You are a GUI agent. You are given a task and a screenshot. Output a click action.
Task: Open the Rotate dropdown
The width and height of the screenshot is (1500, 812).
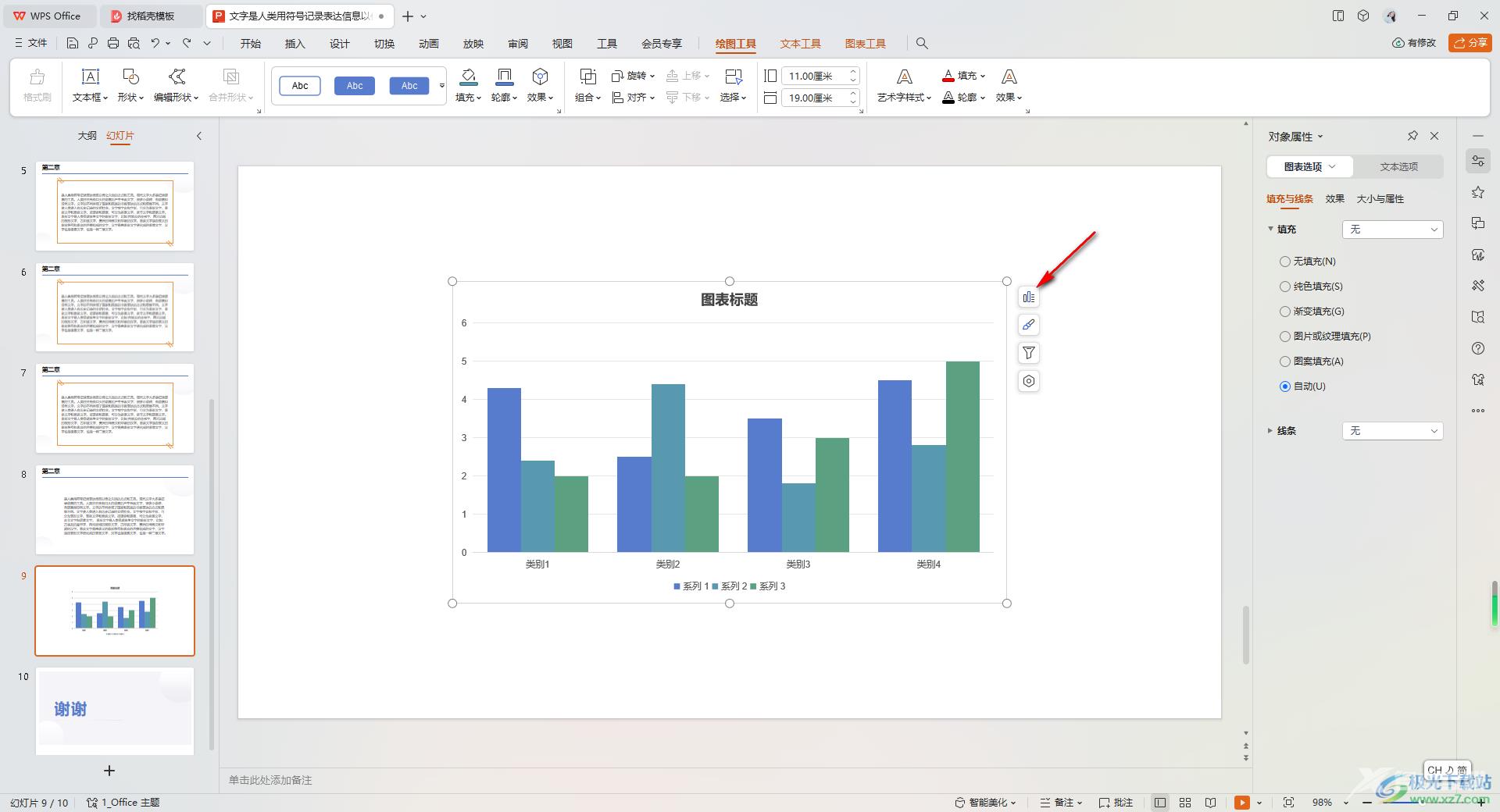coord(633,76)
